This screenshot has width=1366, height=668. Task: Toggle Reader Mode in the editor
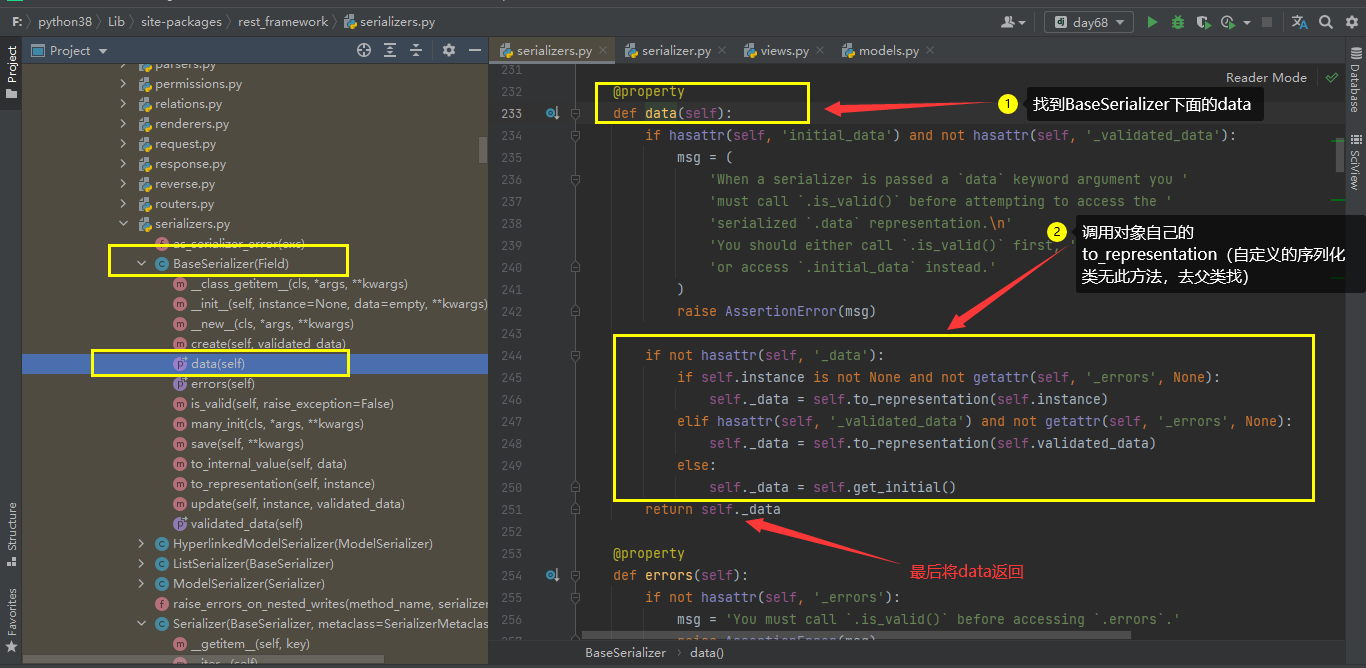[x=1266, y=77]
